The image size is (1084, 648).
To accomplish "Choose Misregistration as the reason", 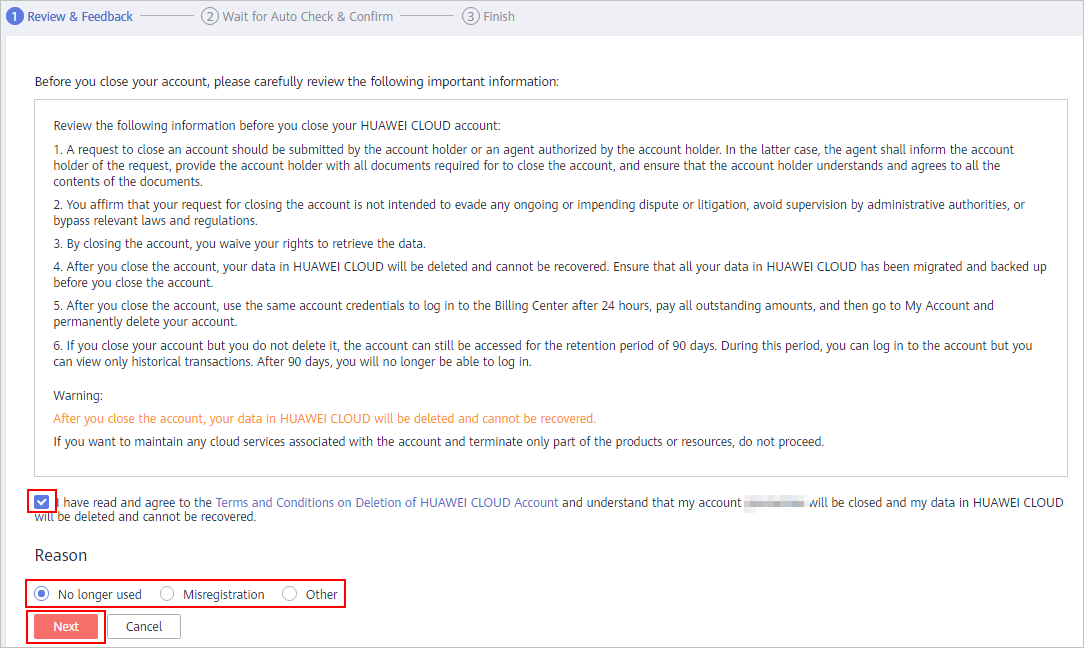I will pyautogui.click(x=167, y=594).
